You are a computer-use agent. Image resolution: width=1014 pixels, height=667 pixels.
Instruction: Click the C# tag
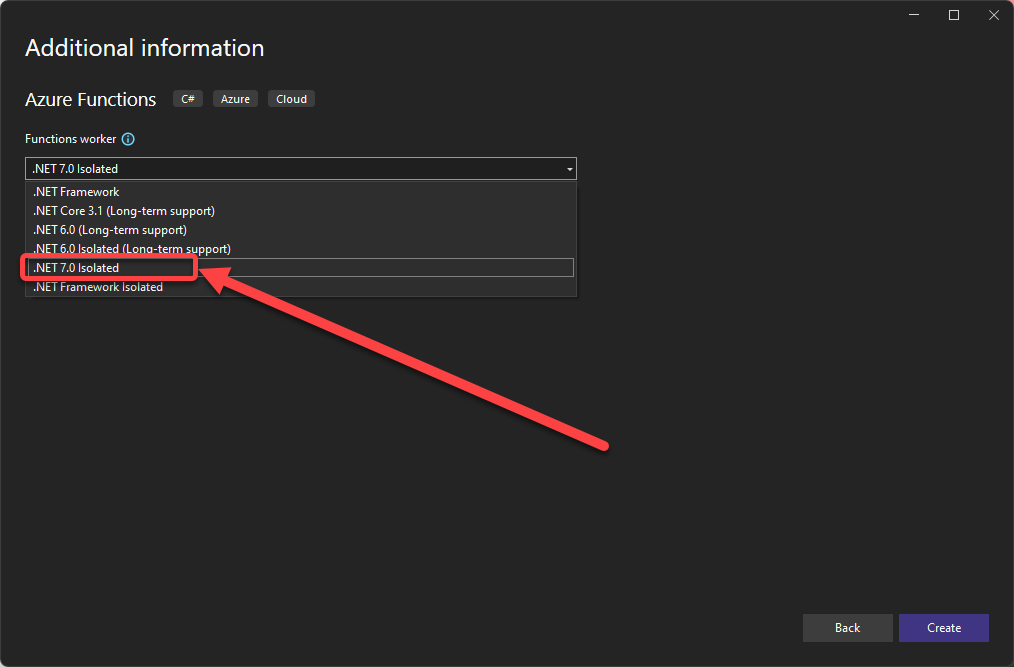(188, 99)
